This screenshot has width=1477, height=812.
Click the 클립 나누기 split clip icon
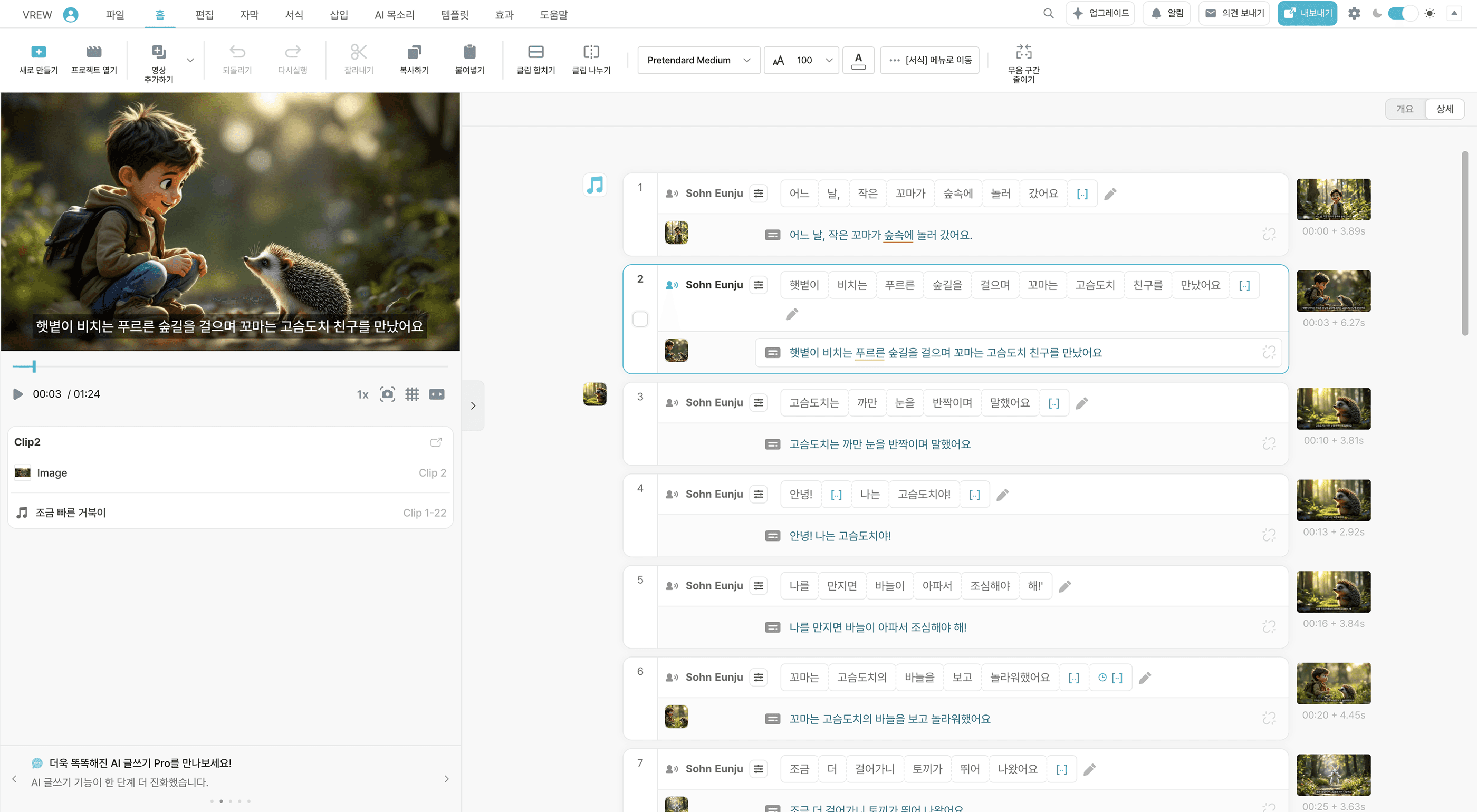(591, 52)
